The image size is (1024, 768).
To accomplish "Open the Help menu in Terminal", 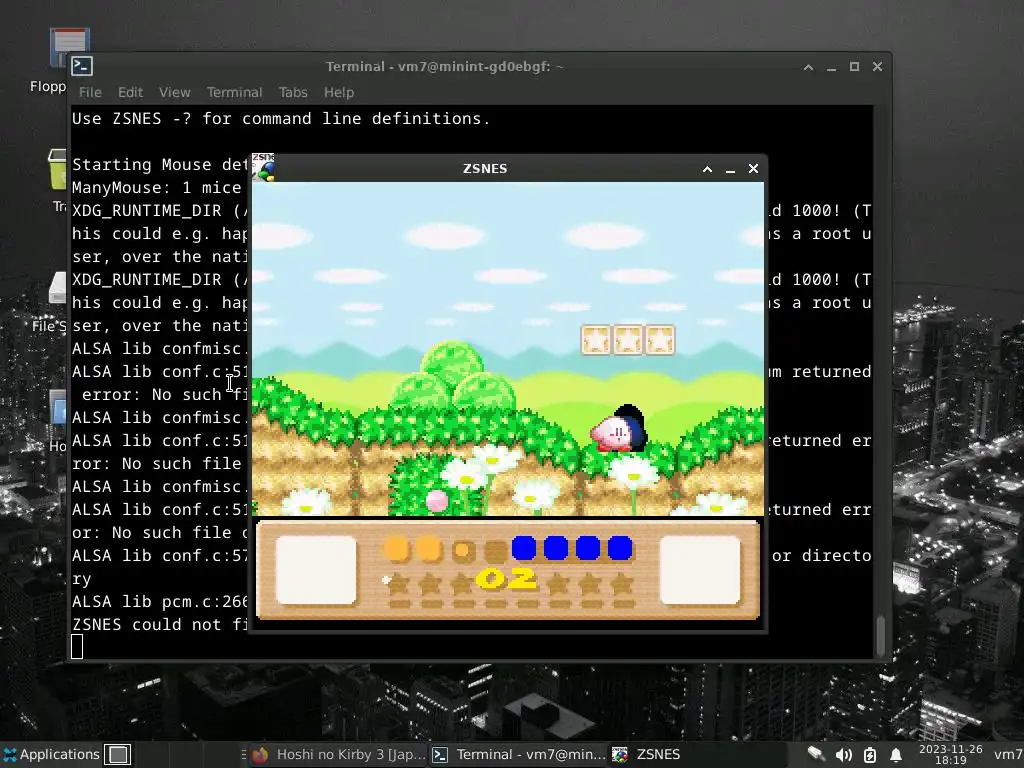I will (338, 92).
